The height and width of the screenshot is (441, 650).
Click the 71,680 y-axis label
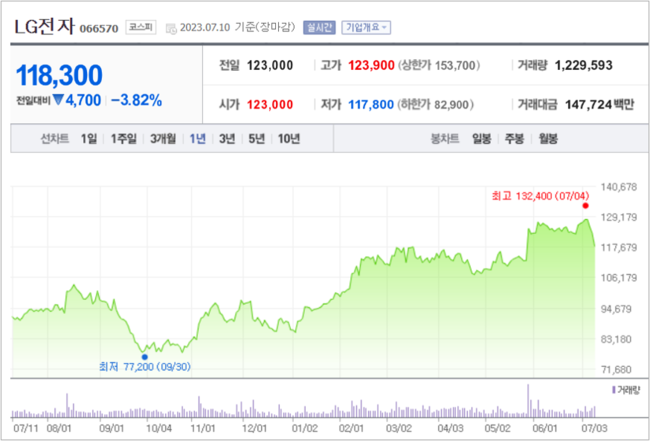click(618, 369)
